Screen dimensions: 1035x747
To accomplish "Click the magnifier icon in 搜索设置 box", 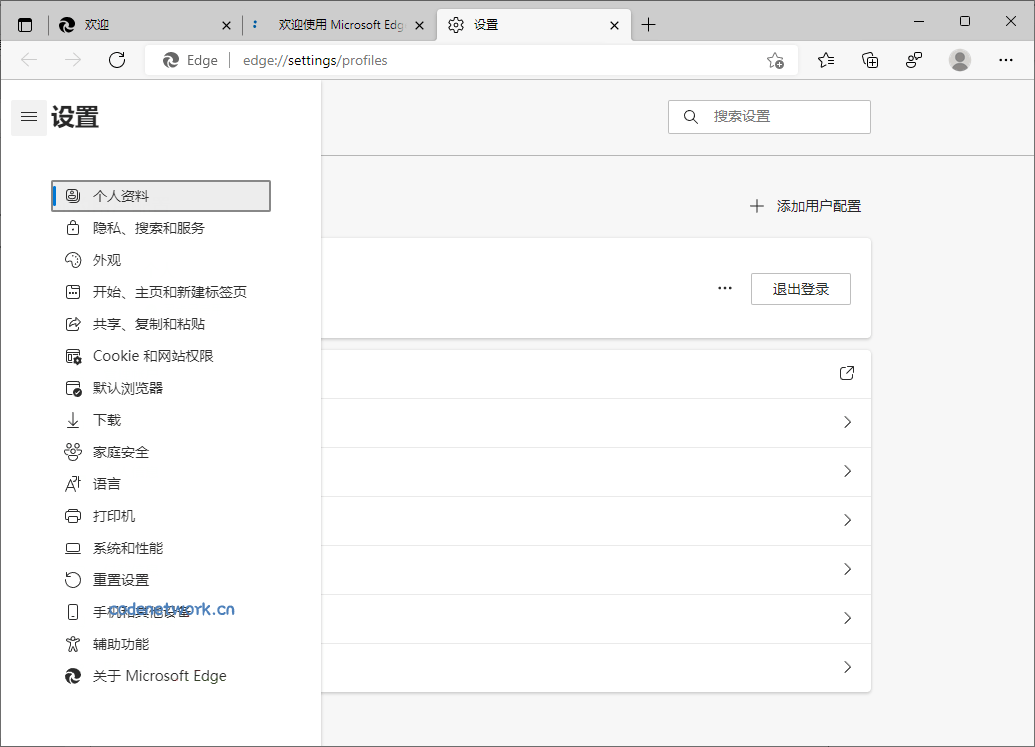I will tap(690, 117).
